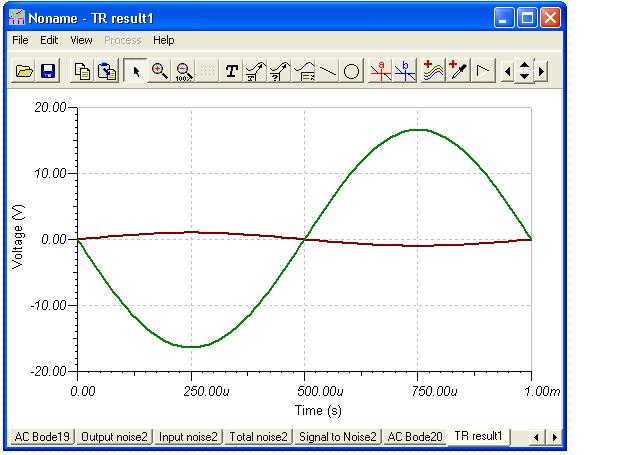Switch to the Input noise2 tab

pyautogui.click(x=188, y=437)
